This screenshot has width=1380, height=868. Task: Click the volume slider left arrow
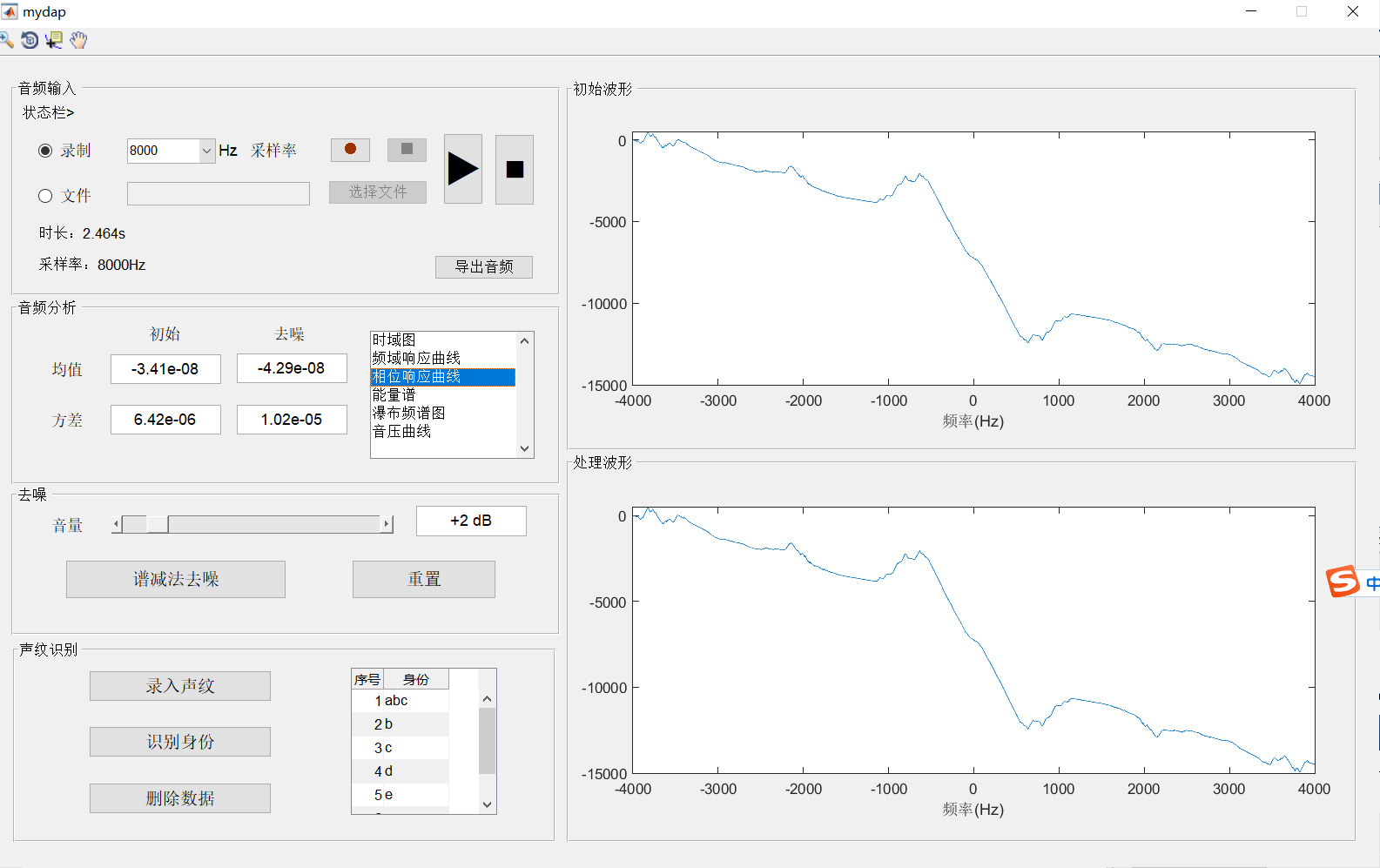click(117, 524)
